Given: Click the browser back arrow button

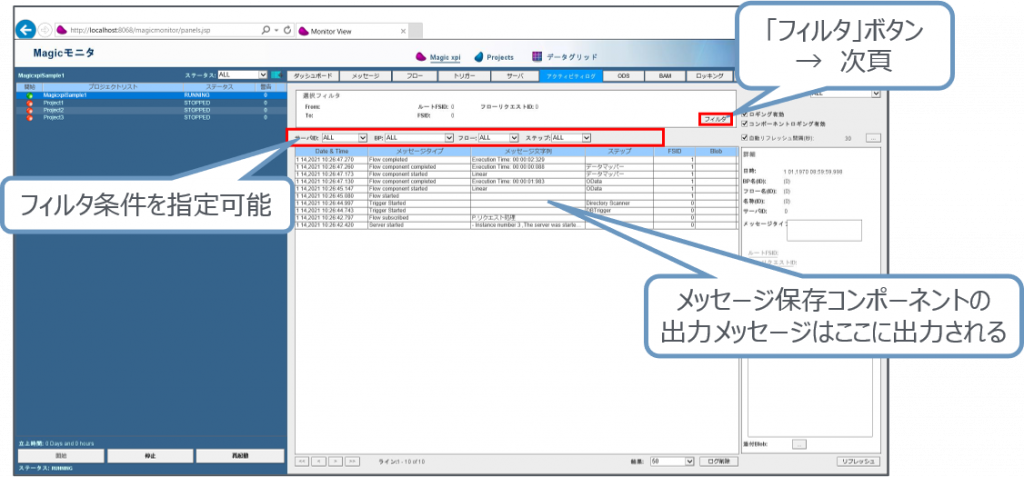Looking at the screenshot, I should (25, 29).
